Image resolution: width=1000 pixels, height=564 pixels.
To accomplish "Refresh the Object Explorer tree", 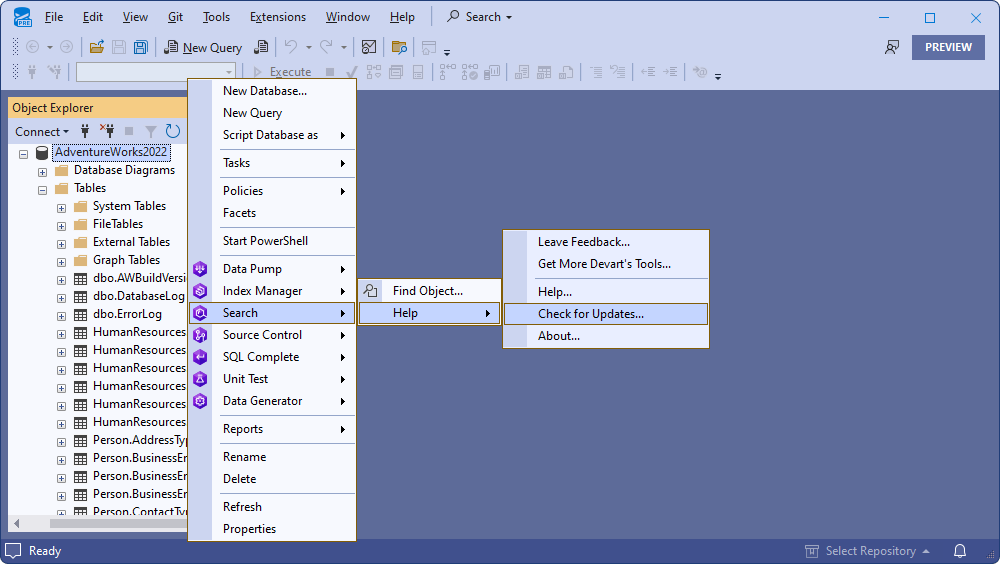I will click(x=173, y=131).
